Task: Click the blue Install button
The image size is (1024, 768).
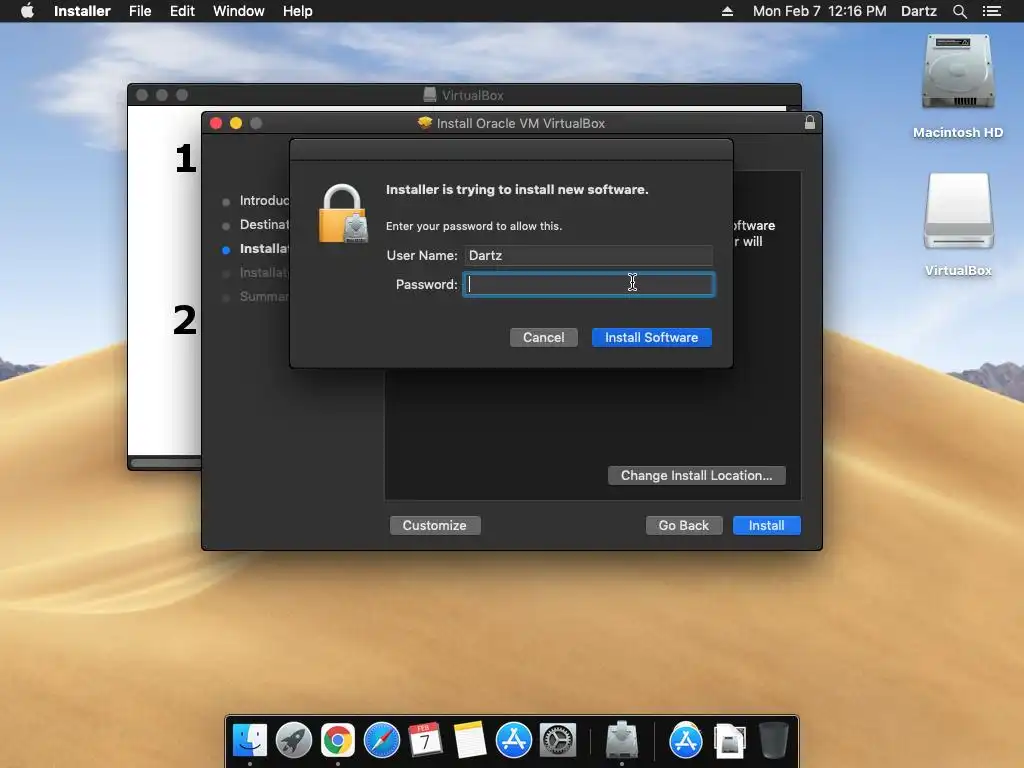Action: coord(766,526)
